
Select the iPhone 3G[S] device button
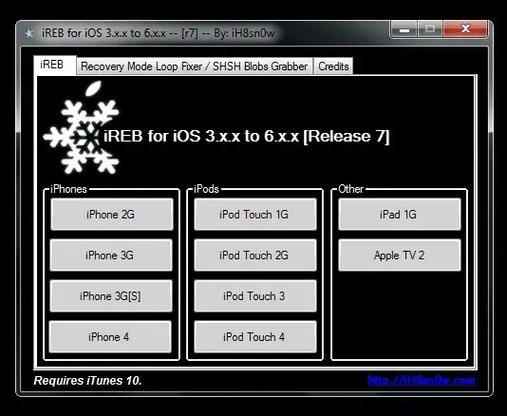point(111,296)
